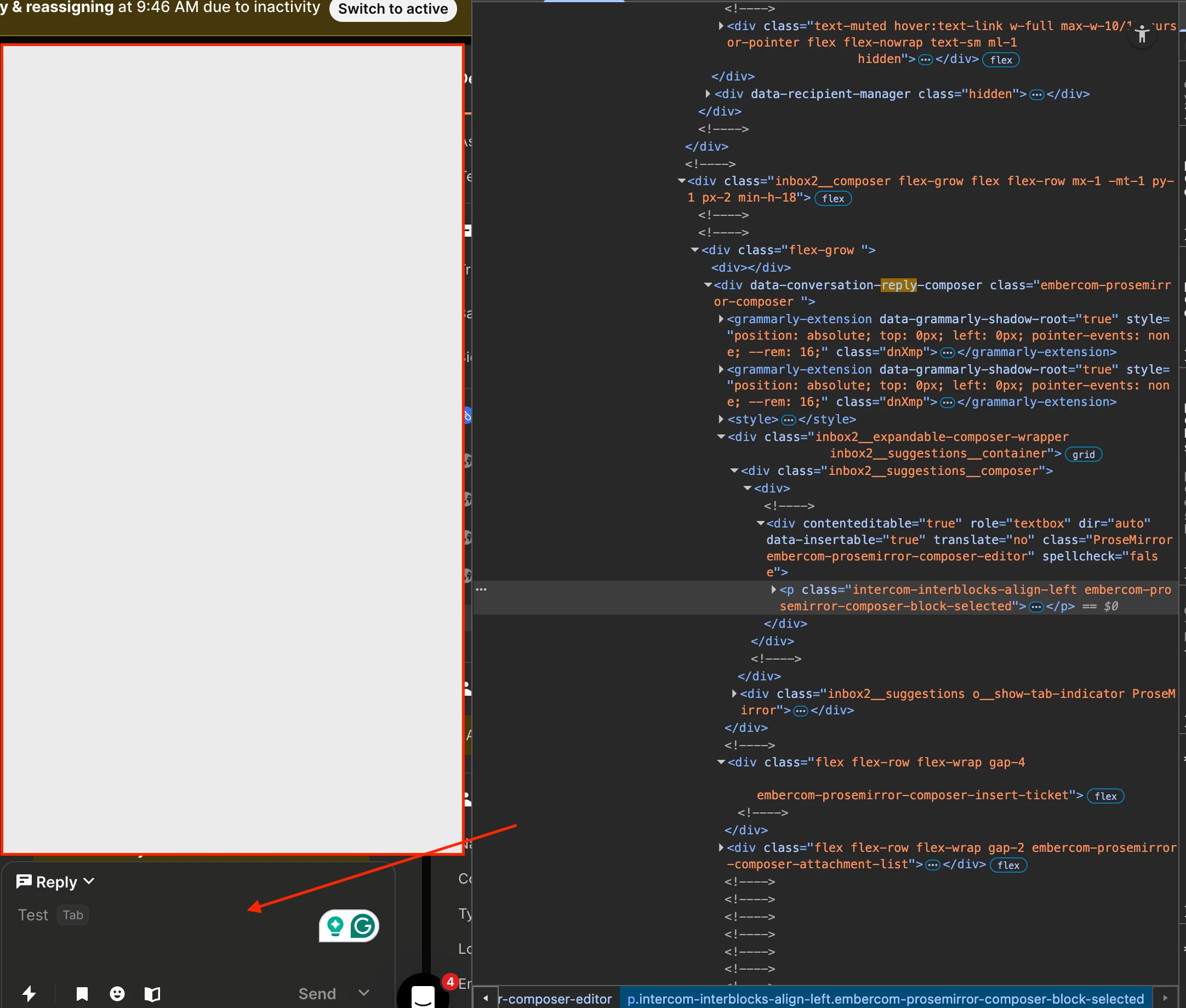This screenshot has width=1186, height=1008.
Task: Open the emoji picker in composer
Action: pos(117,994)
